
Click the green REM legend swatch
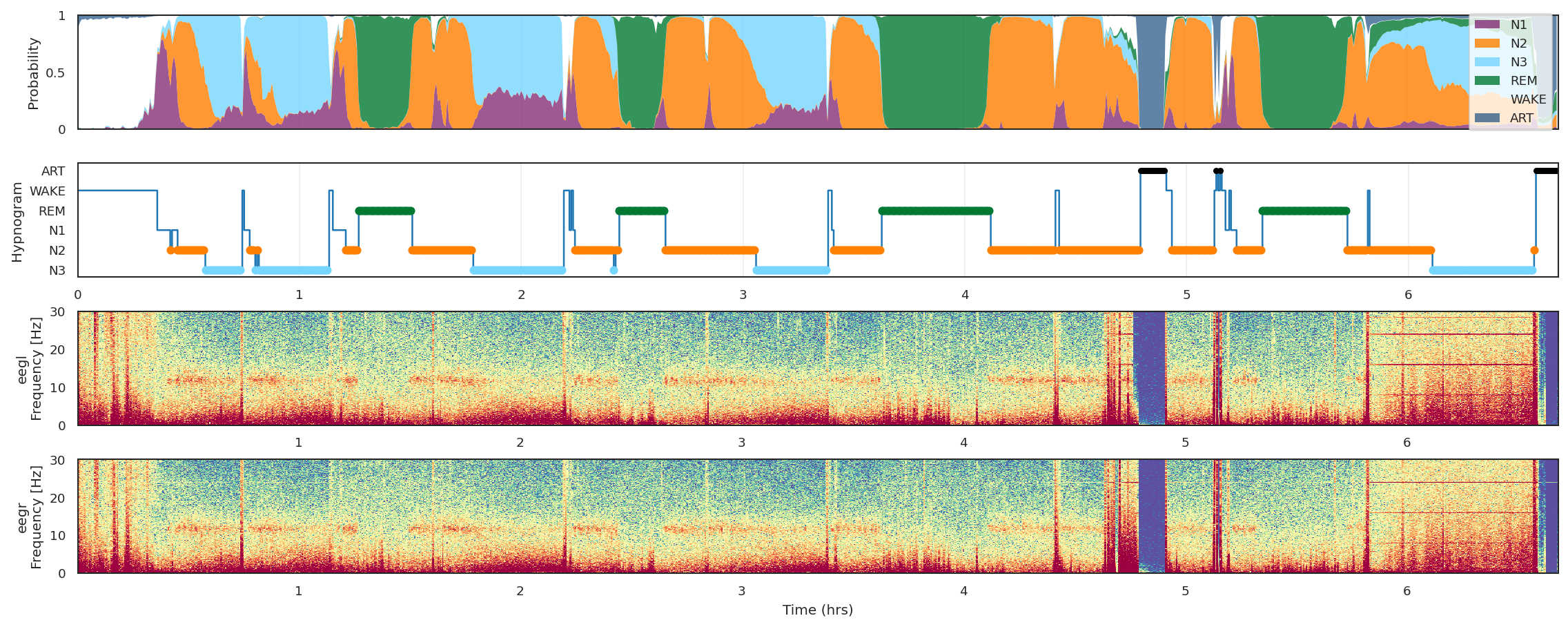coord(1487,81)
